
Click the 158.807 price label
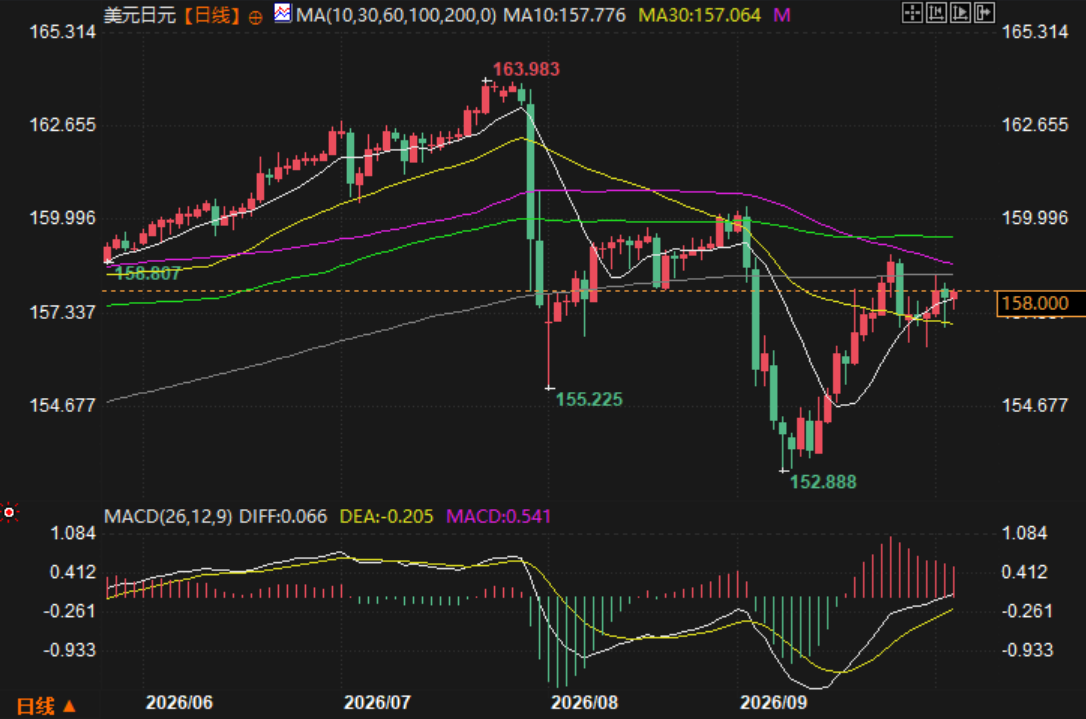pyautogui.click(x=148, y=274)
